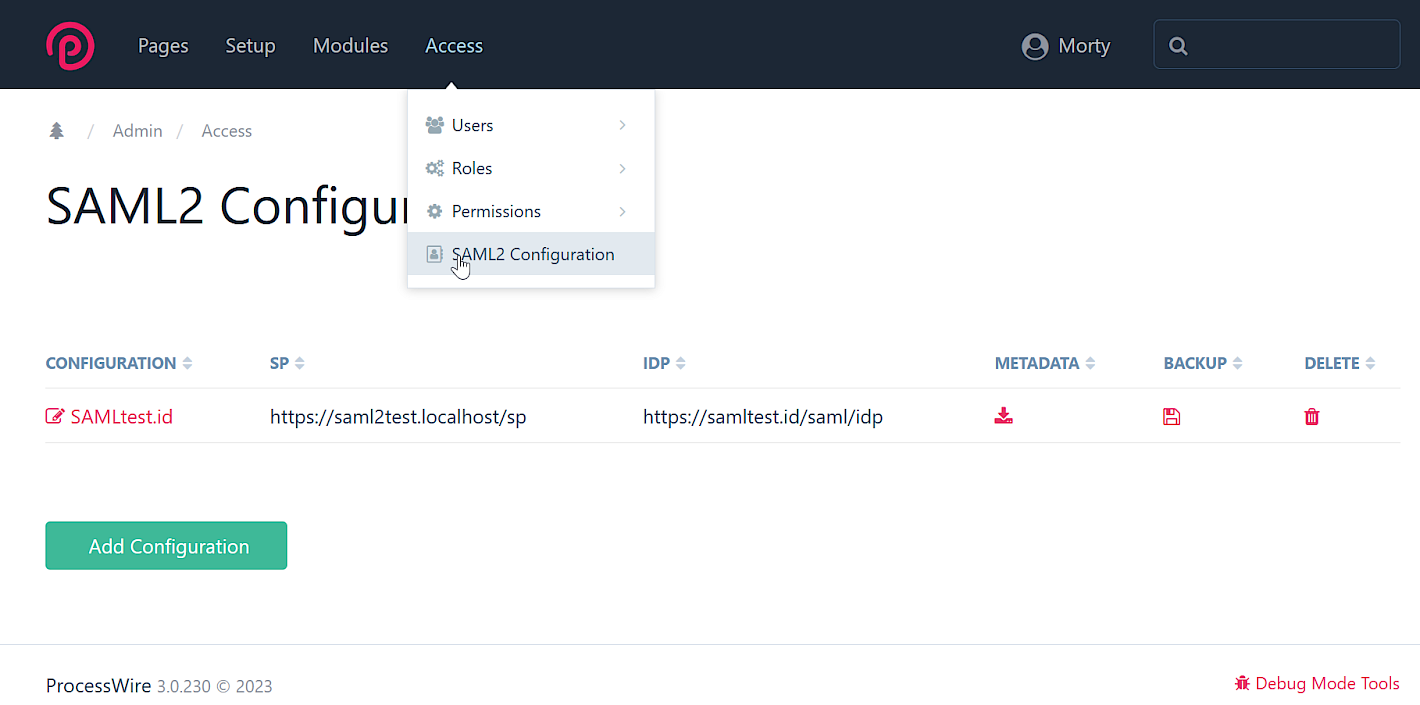The image size is (1420, 705).
Task: Click the tree home breadcrumb icon
Action: (57, 131)
